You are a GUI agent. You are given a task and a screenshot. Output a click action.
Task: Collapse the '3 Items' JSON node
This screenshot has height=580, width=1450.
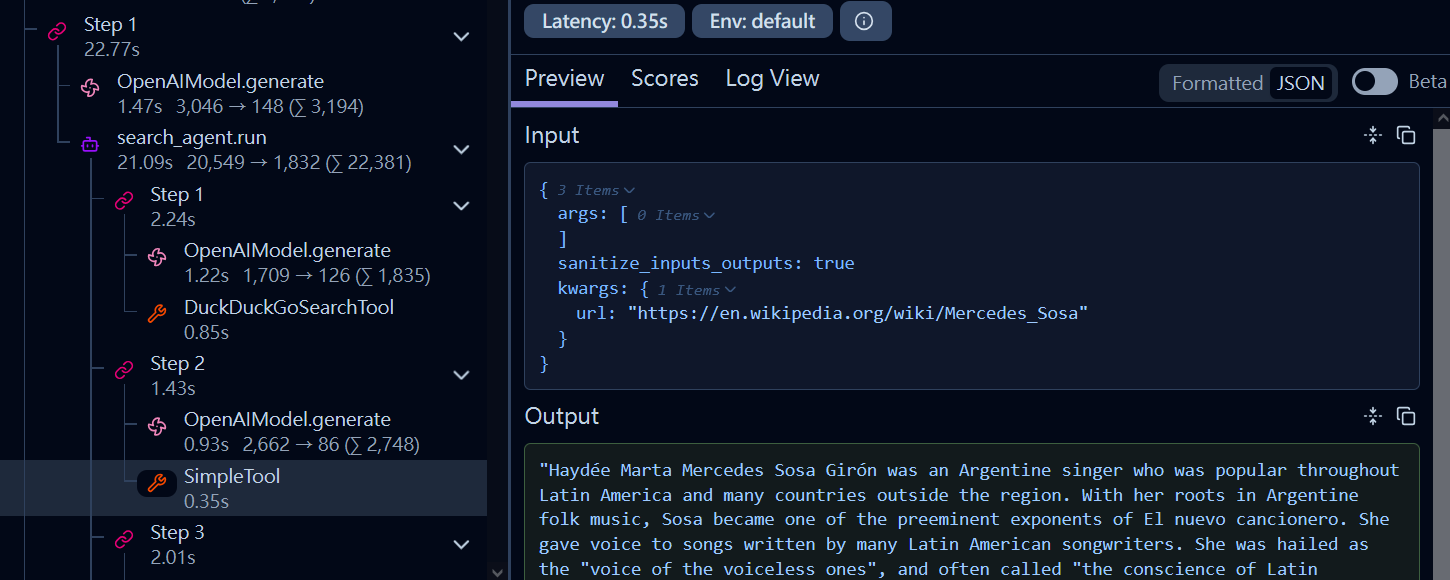coord(596,190)
